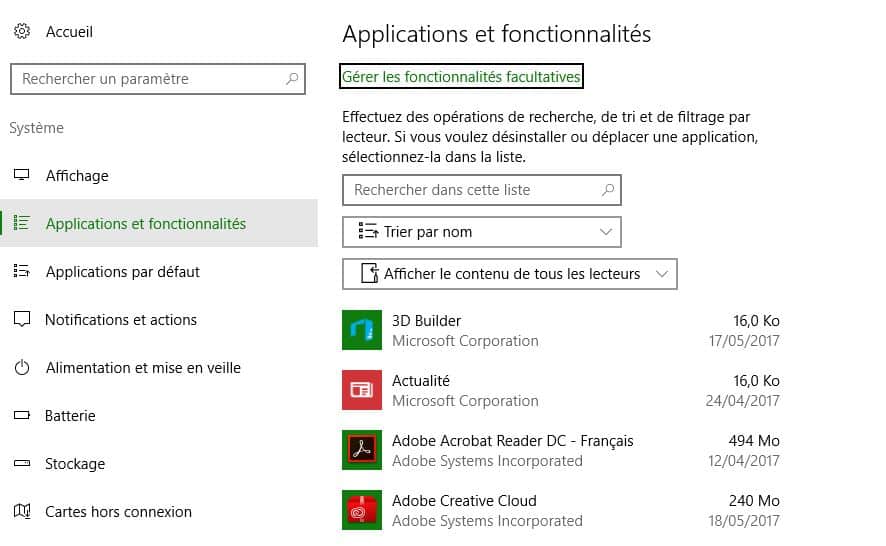The height and width of the screenshot is (546, 886).
Task: Click the magnifier in settings search box
Action: (292, 79)
